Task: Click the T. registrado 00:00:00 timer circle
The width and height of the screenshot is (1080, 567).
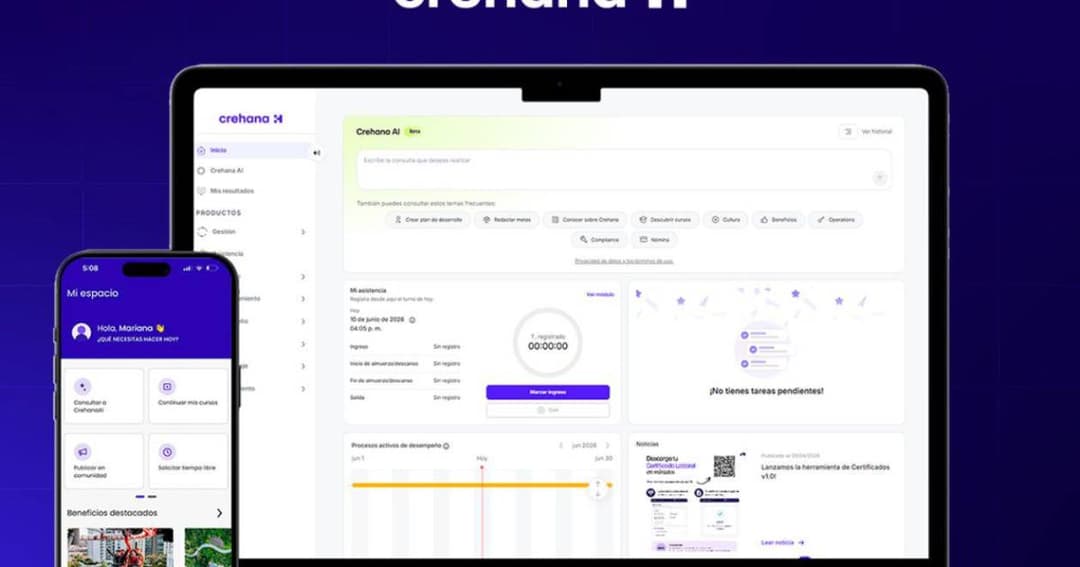Action: tap(548, 342)
